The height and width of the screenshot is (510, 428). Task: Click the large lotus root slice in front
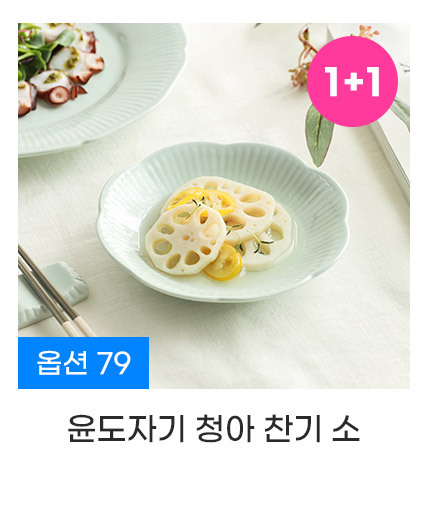point(183,238)
